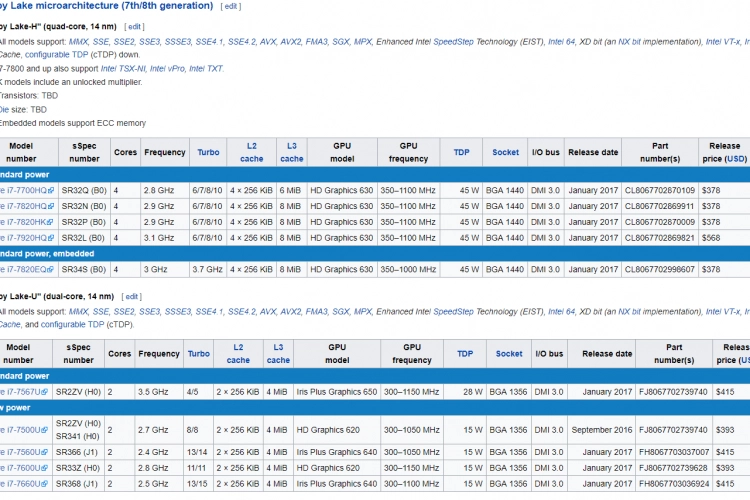The width and height of the screenshot is (750, 500).
Task: Open Socket header link in dual-core table
Action: pyautogui.click(x=509, y=353)
